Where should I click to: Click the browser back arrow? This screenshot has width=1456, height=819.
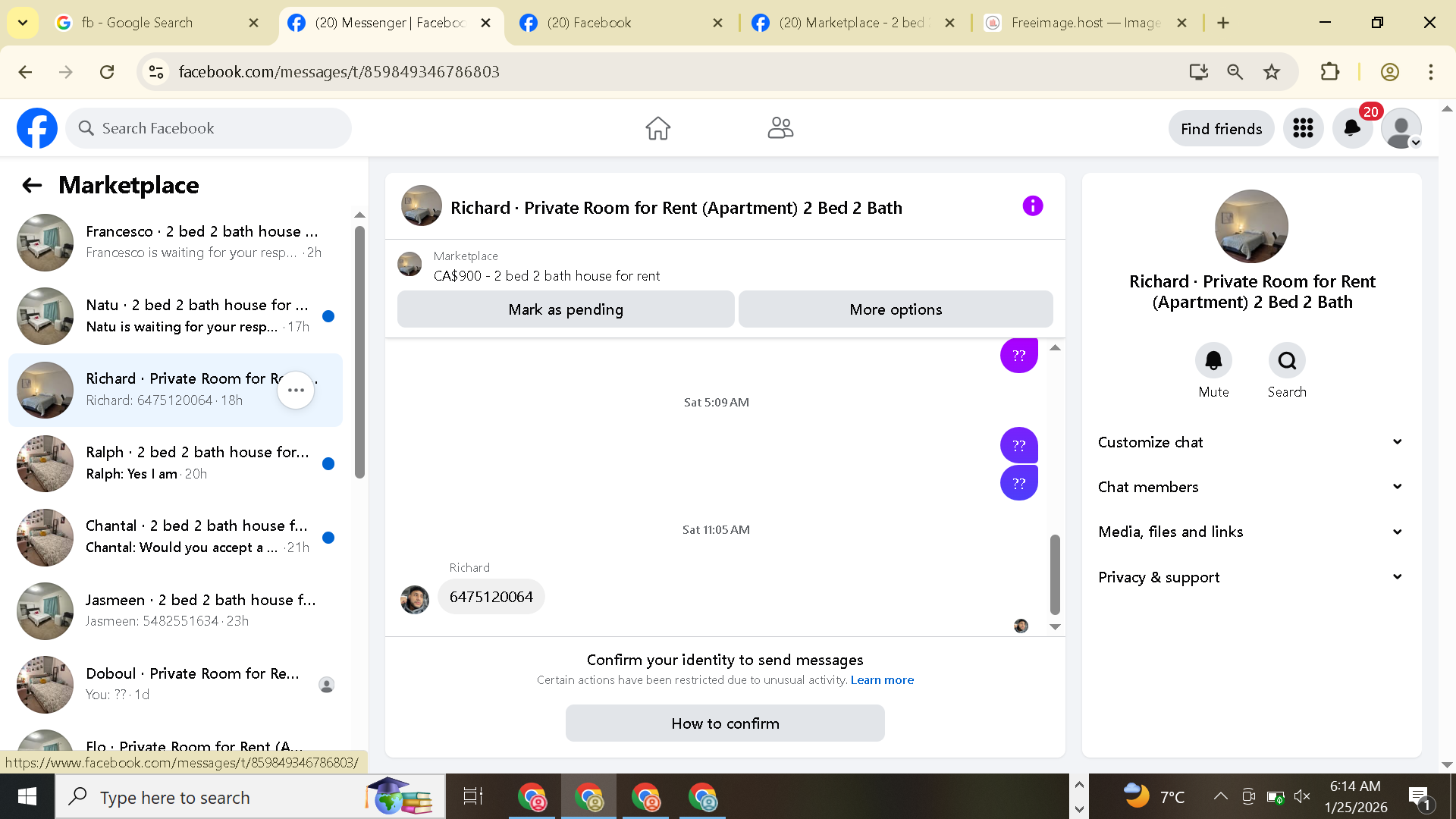coord(25,72)
